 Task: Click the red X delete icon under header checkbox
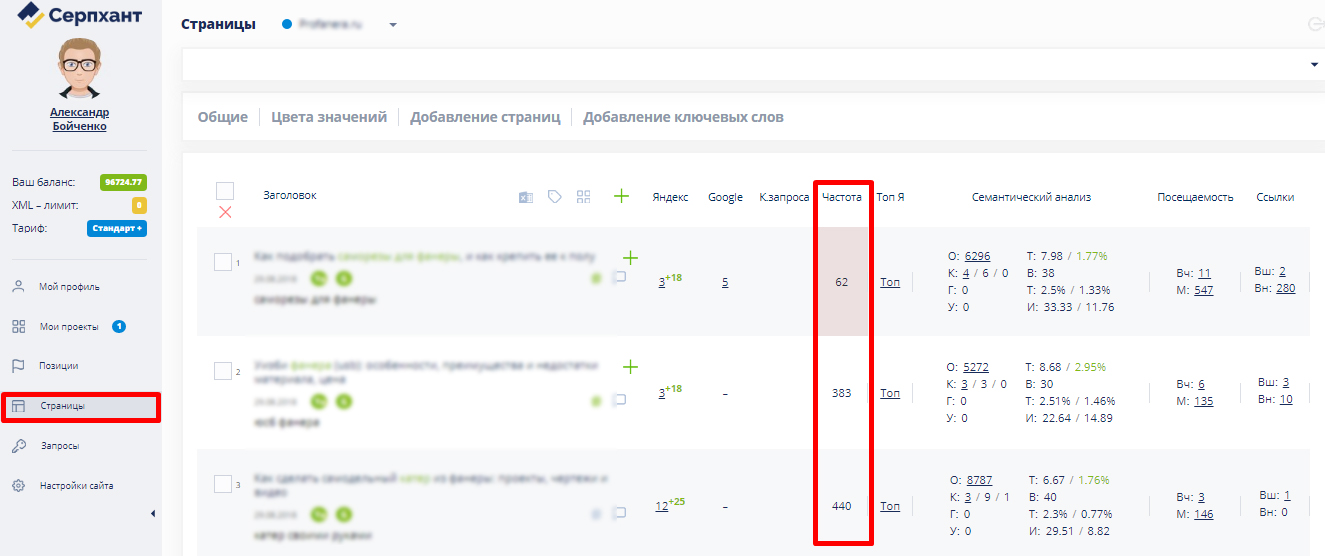[225, 212]
